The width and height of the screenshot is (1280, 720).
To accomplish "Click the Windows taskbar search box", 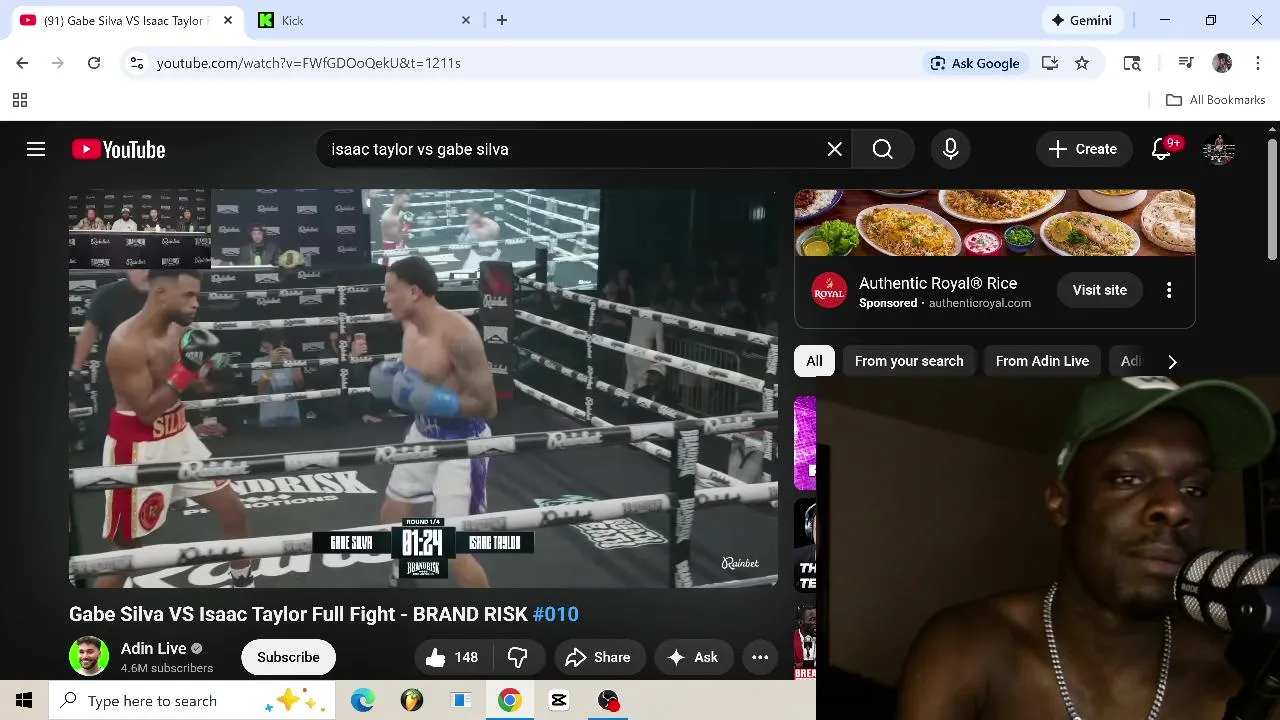I will click(193, 701).
